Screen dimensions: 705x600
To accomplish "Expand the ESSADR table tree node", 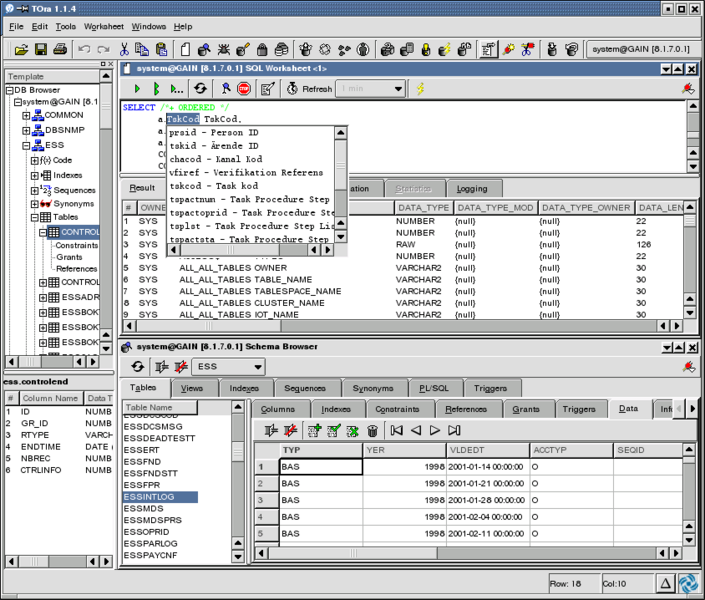I will click(x=43, y=297).
